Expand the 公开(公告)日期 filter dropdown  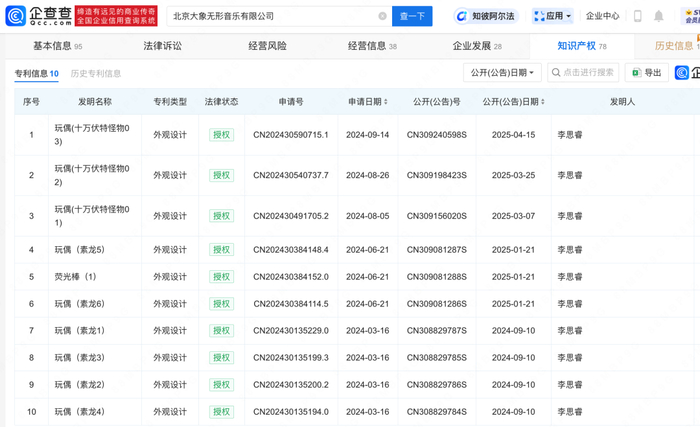tap(502, 73)
